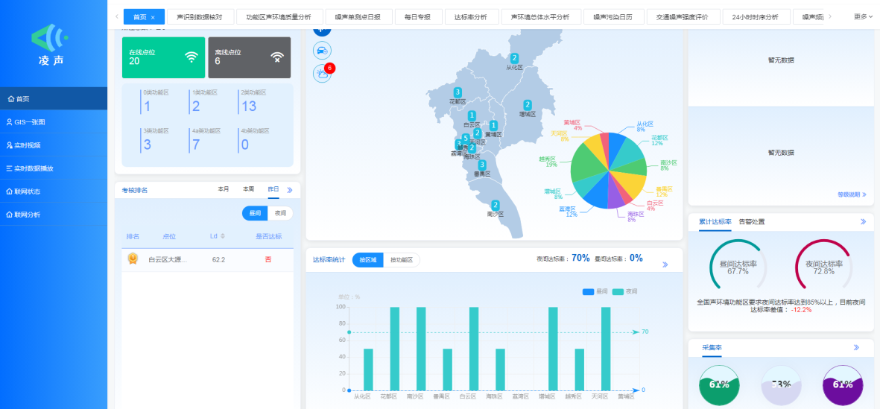Toggle the 夜间 legend color swatch in chart

click(619, 291)
